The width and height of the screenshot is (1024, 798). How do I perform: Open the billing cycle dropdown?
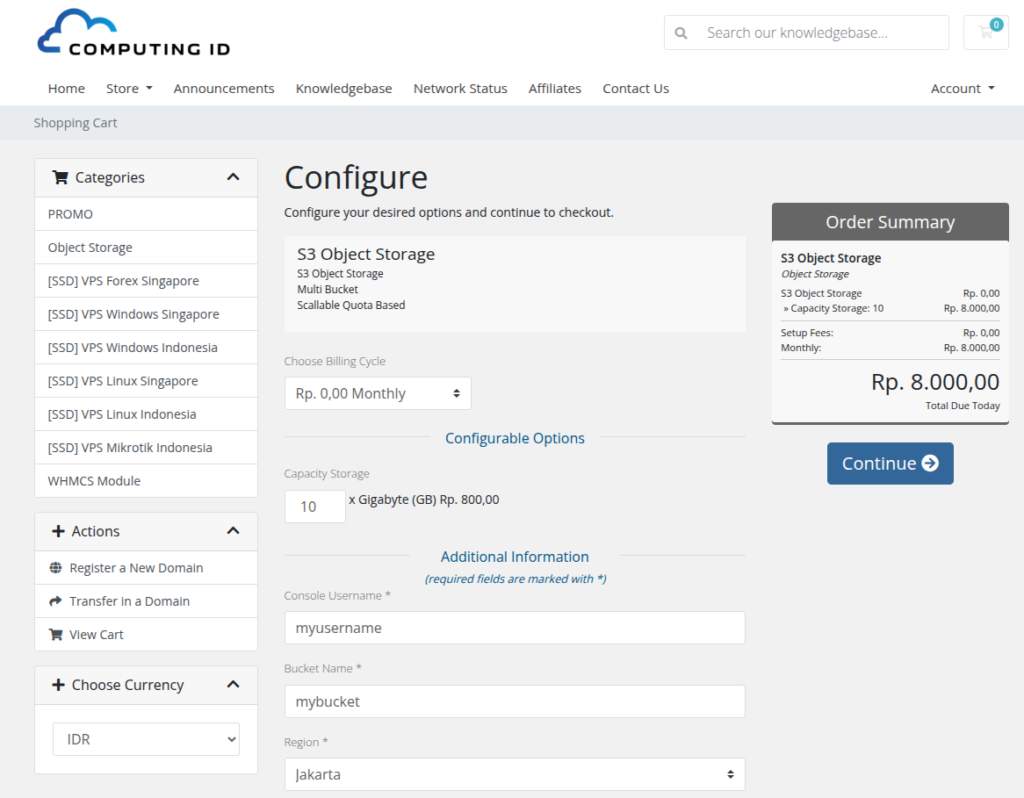(377, 393)
